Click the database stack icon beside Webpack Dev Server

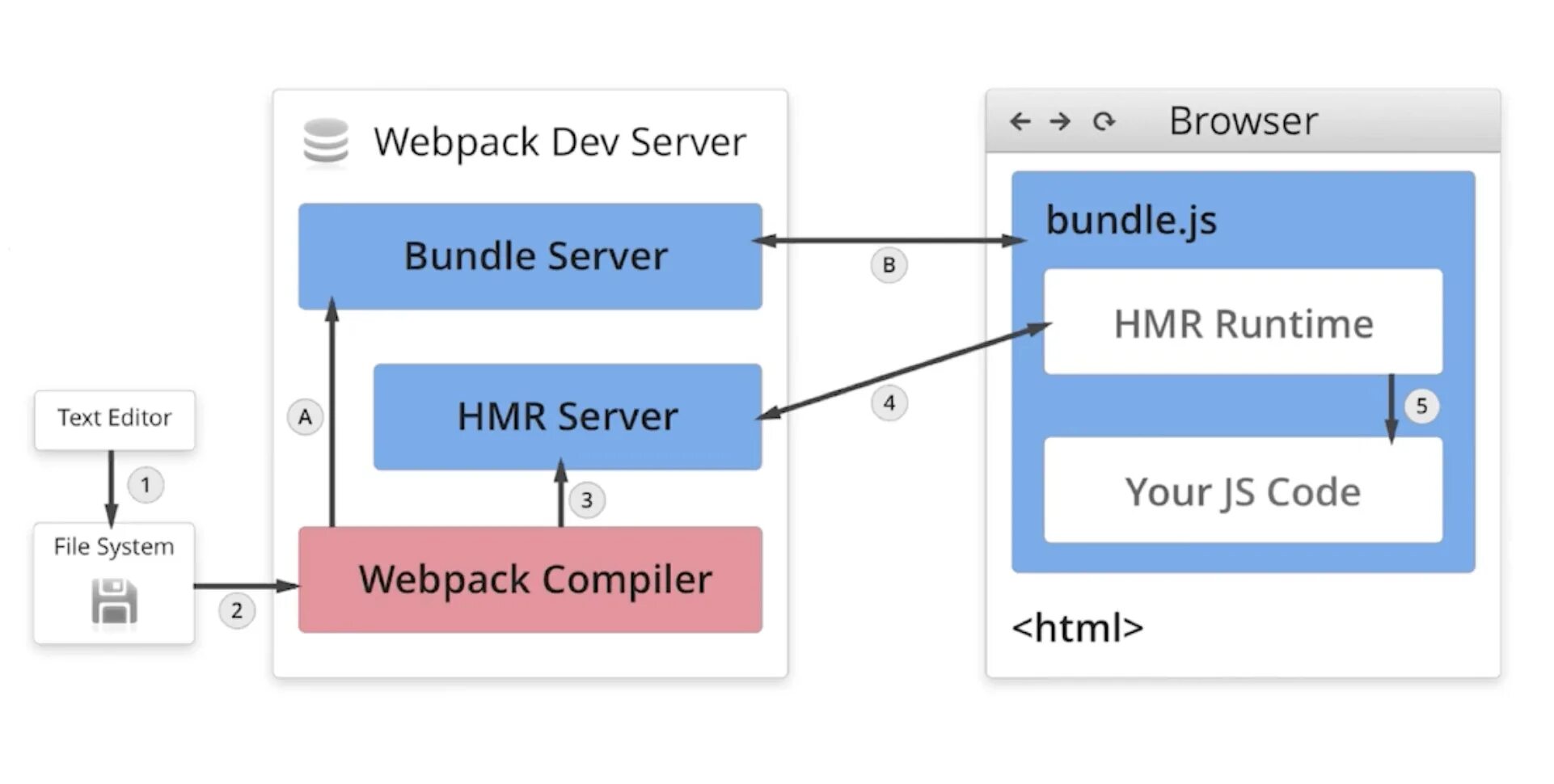click(x=326, y=141)
